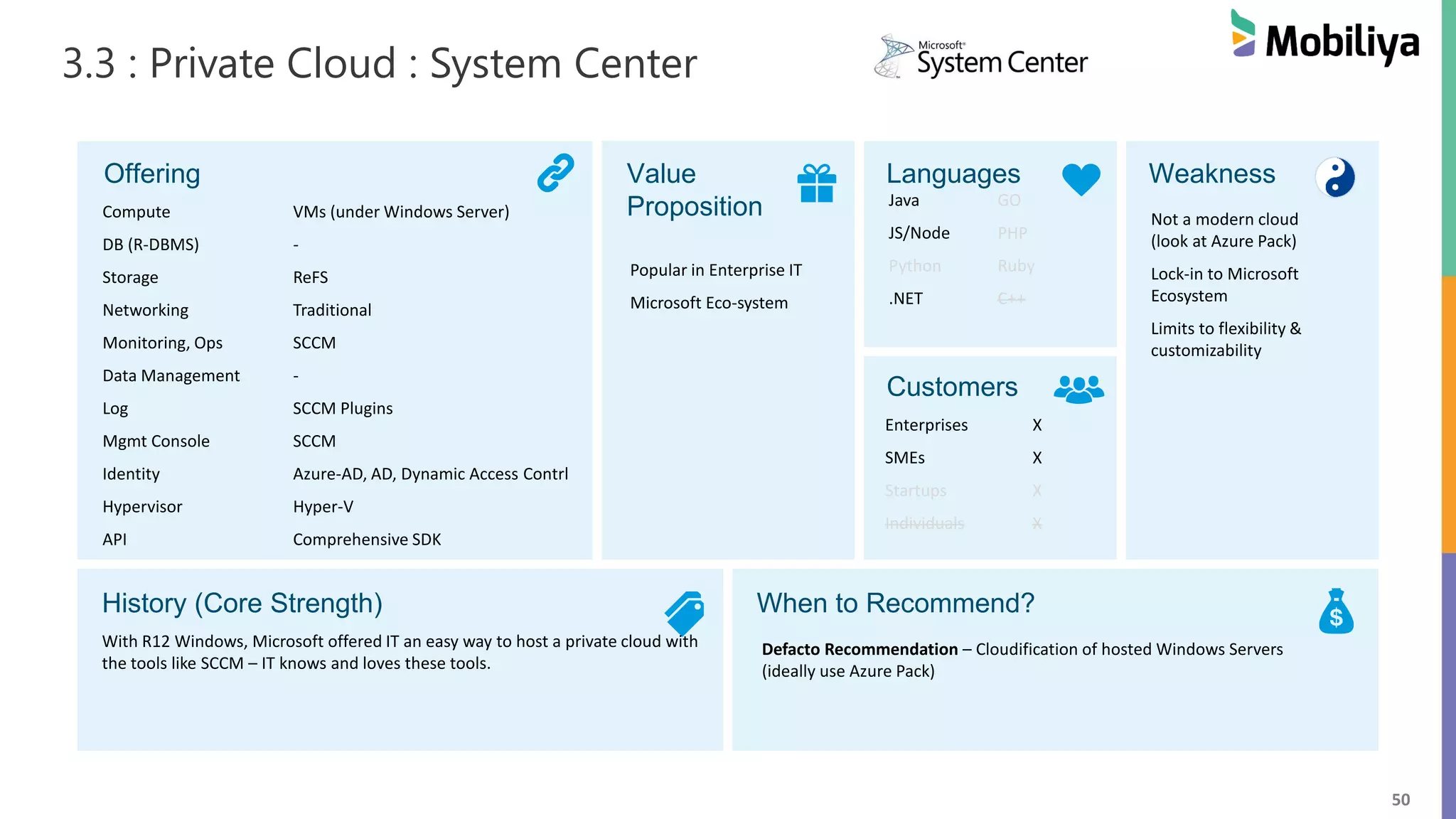The width and height of the screenshot is (1456, 819).
Task: Click the Defacto Recommendation text
Action: (1022, 660)
